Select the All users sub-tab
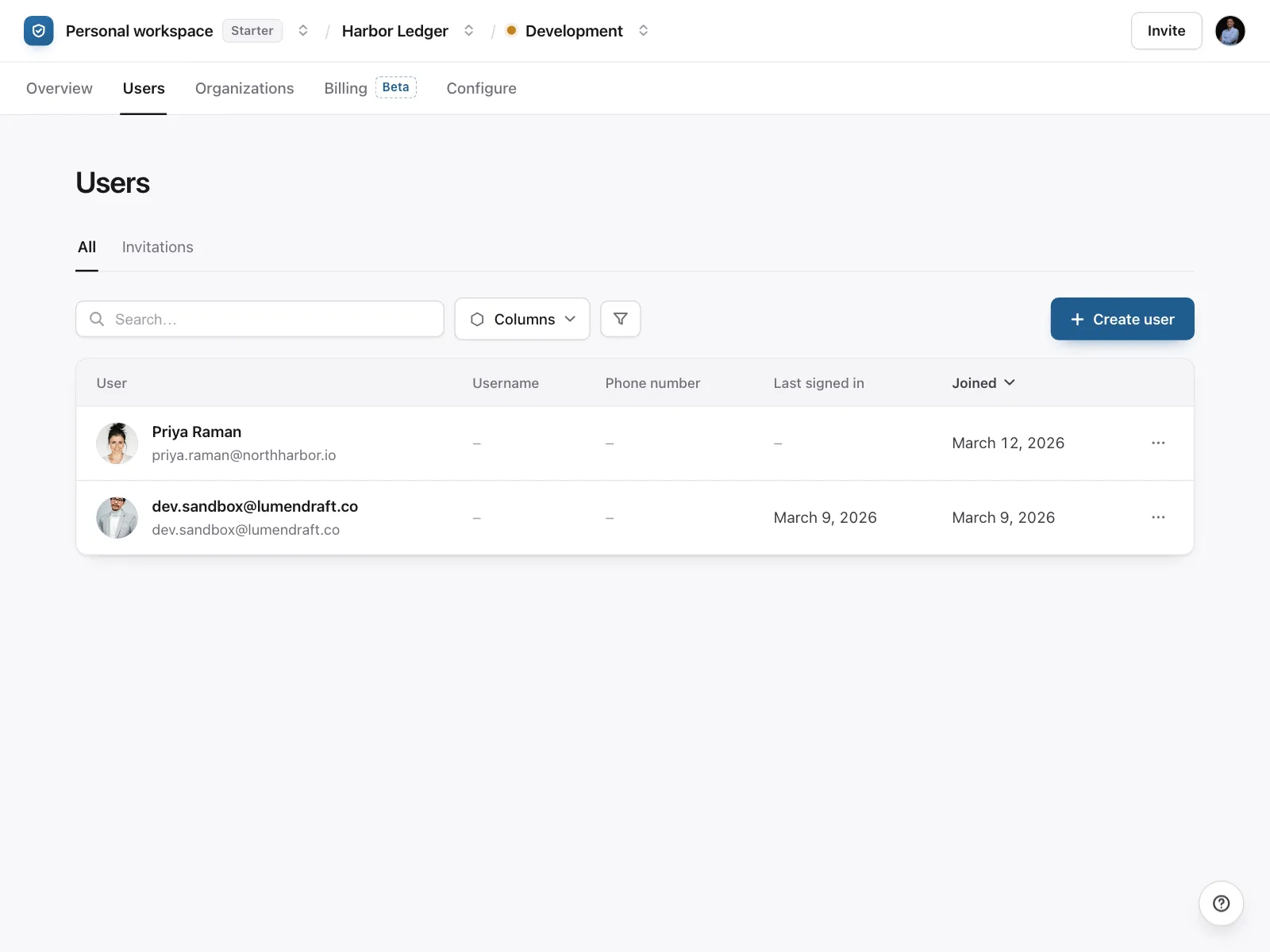1270x952 pixels. click(87, 247)
